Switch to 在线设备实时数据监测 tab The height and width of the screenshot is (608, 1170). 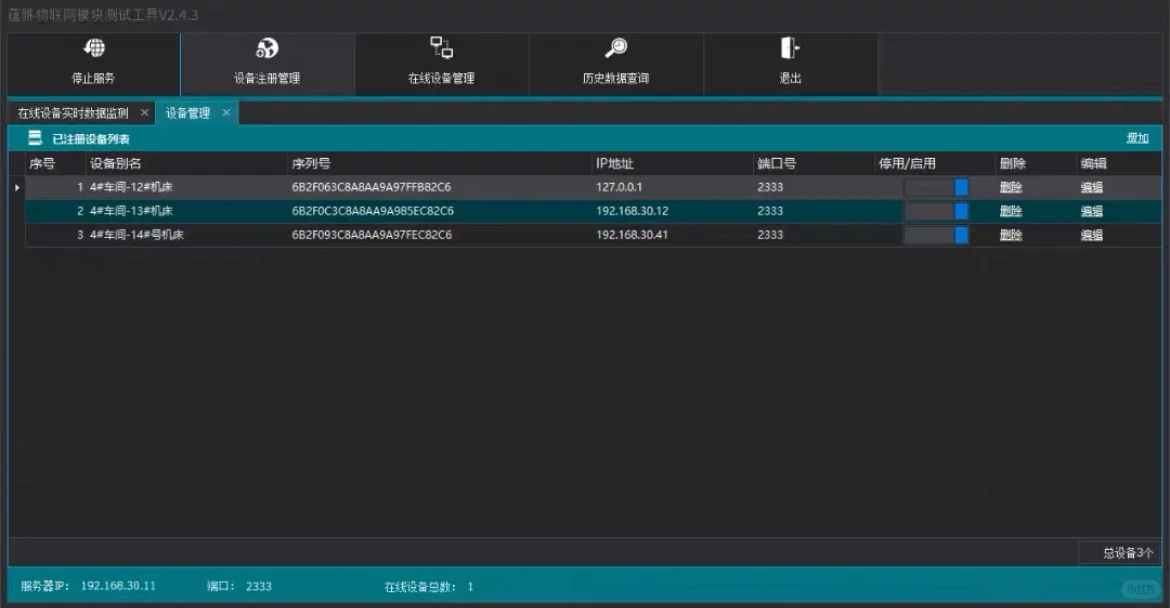click(73, 113)
